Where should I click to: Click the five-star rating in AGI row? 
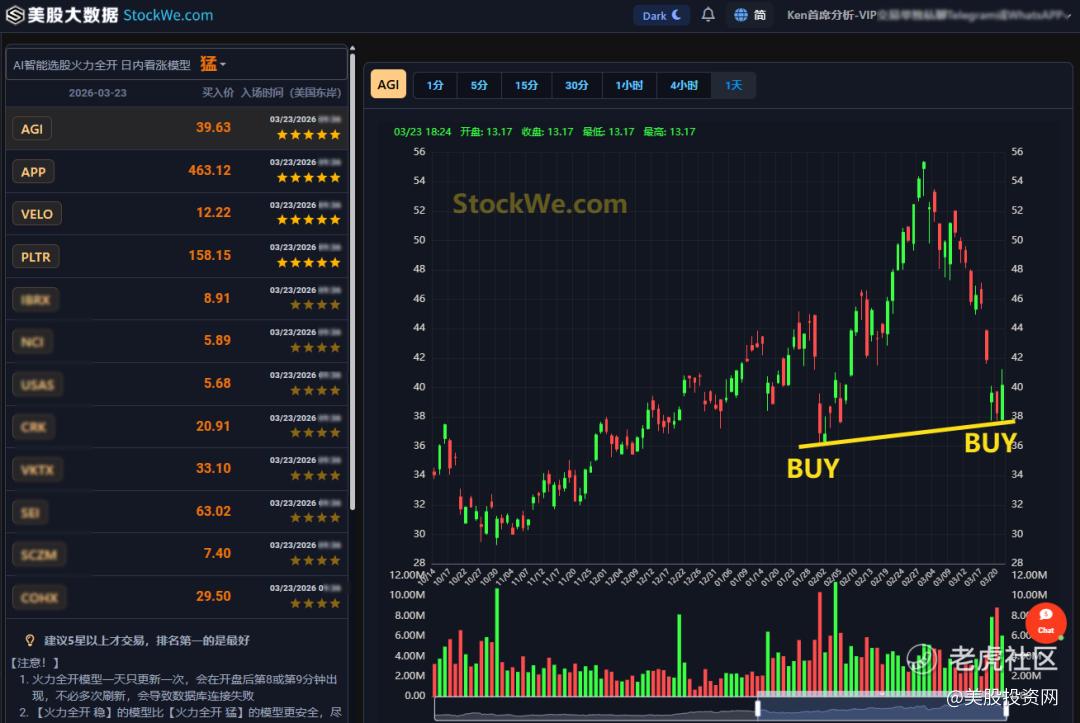tap(309, 135)
